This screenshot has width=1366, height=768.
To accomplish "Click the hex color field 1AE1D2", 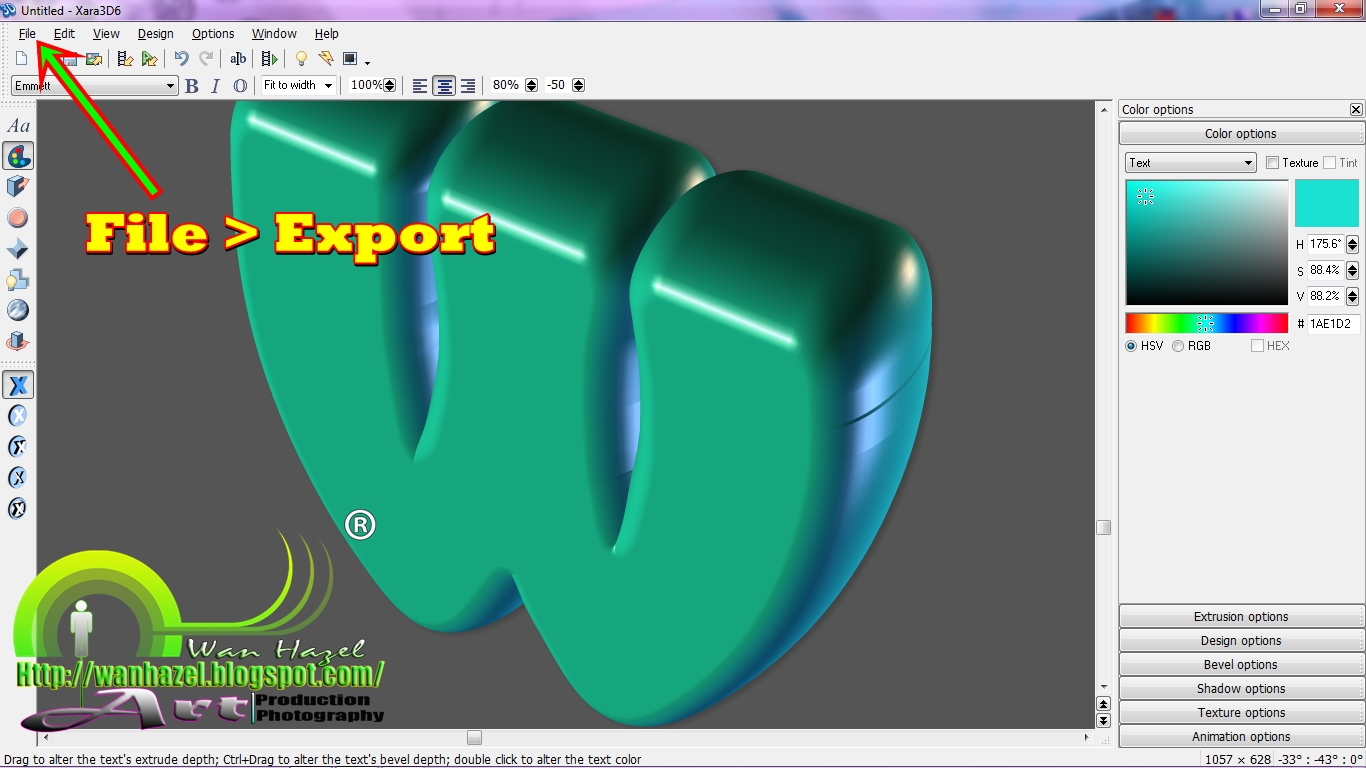I will (1334, 324).
